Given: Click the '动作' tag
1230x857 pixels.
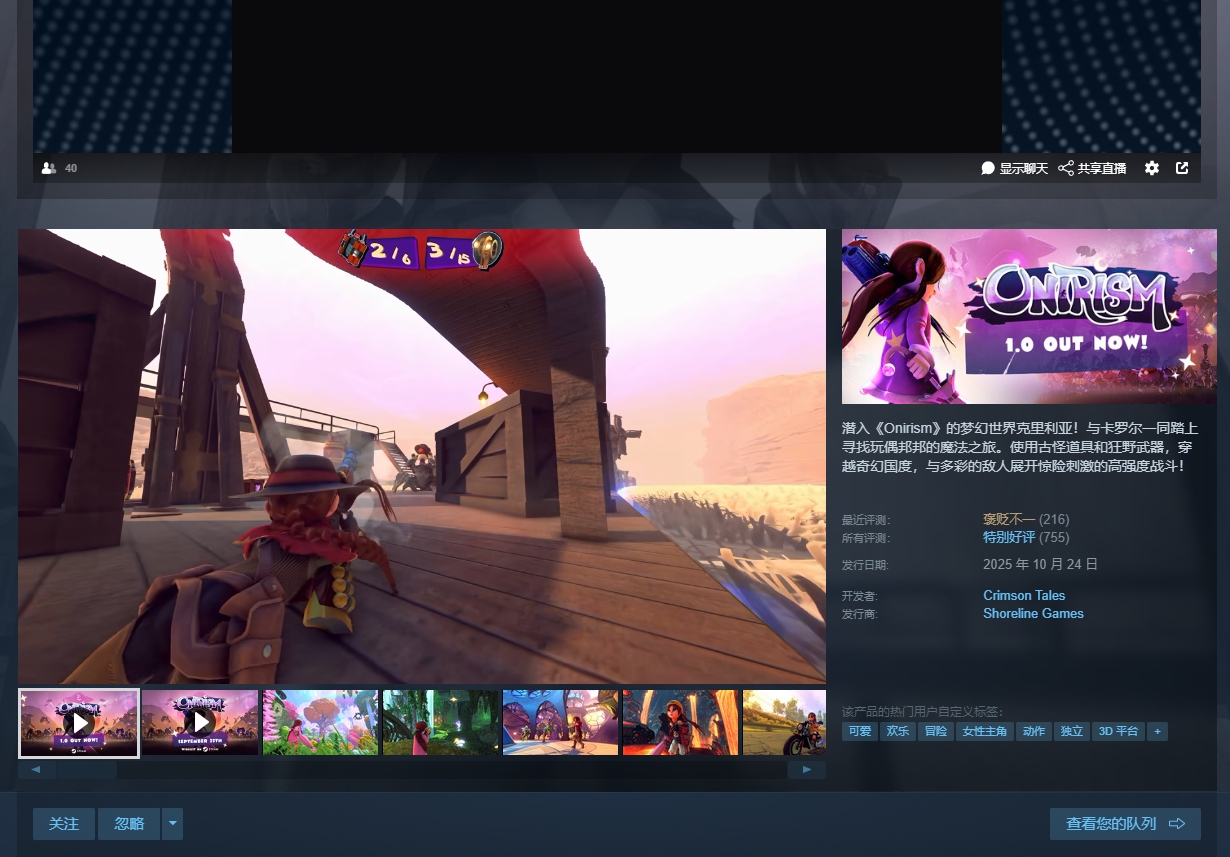Looking at the screenshot, I should [1034, 731].
